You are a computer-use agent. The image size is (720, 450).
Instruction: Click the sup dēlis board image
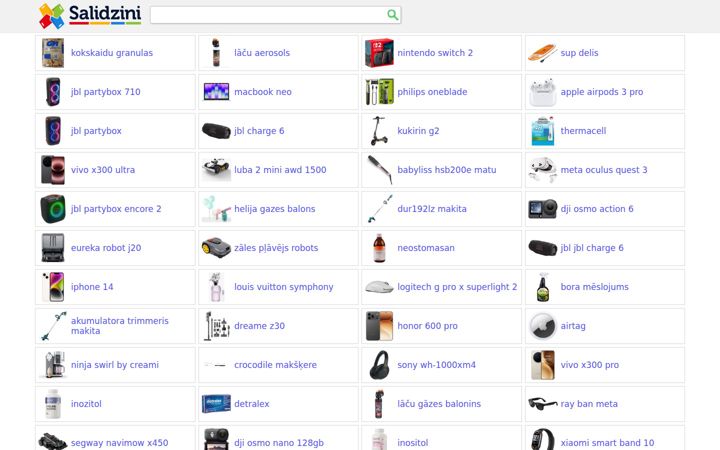pyautogui.click(x=542, y=53)
